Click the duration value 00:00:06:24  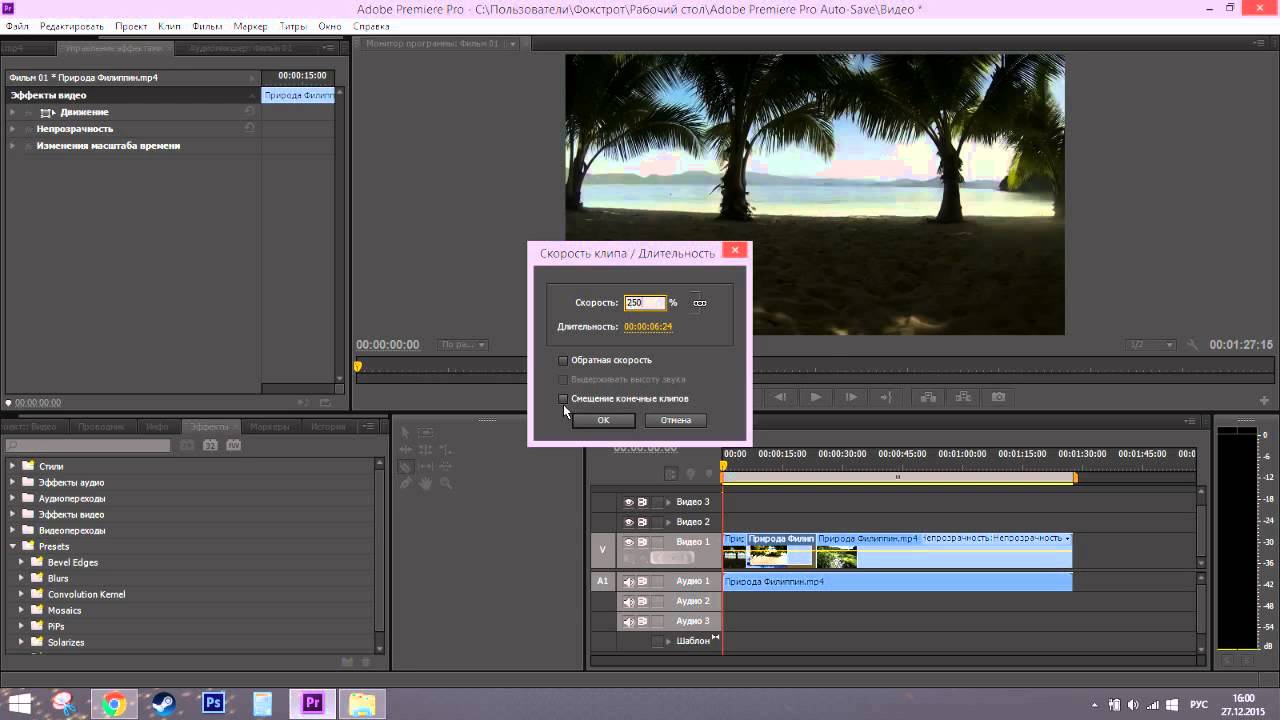648,327
